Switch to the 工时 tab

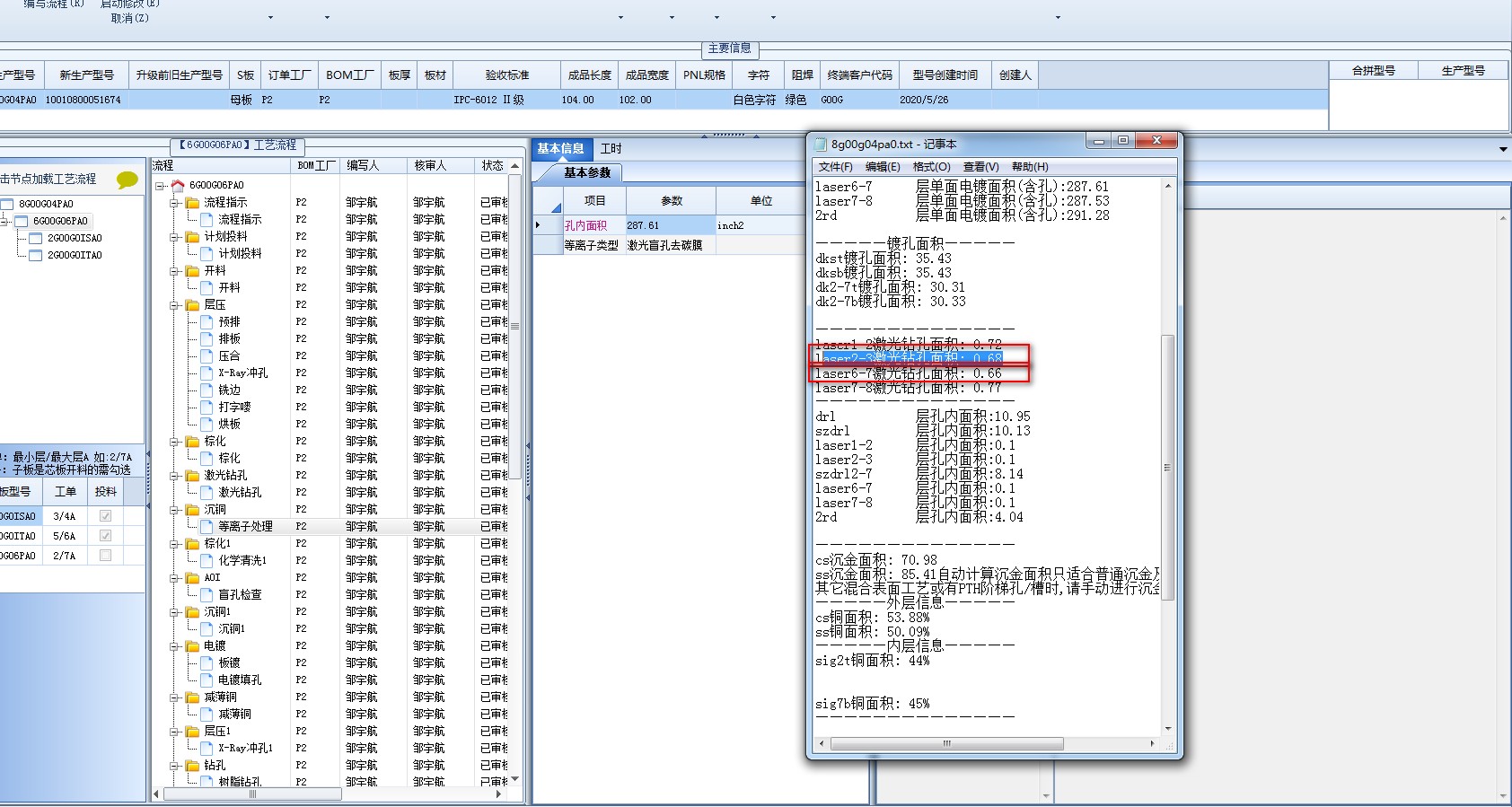611,149
